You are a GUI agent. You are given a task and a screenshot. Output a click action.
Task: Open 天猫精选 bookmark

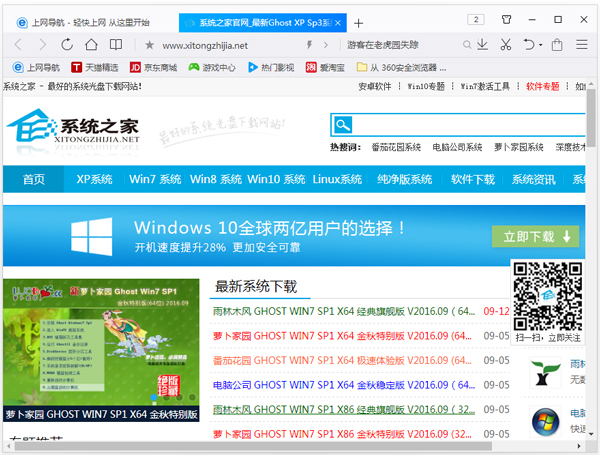click(95, 68)
